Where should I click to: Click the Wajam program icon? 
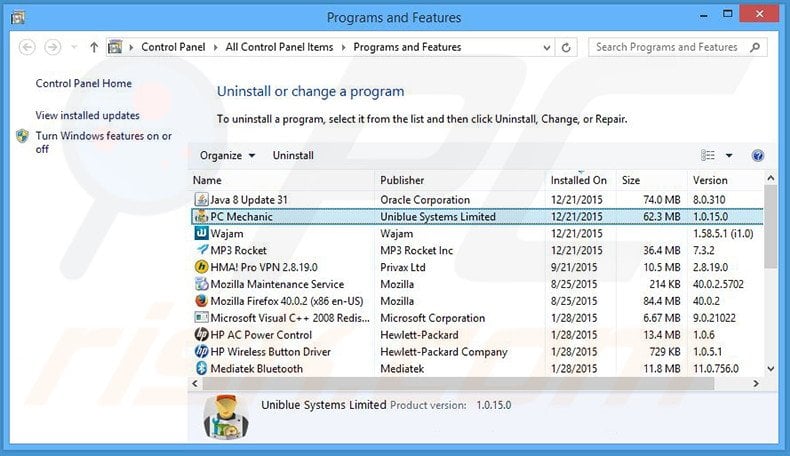[x=202, y=233]
